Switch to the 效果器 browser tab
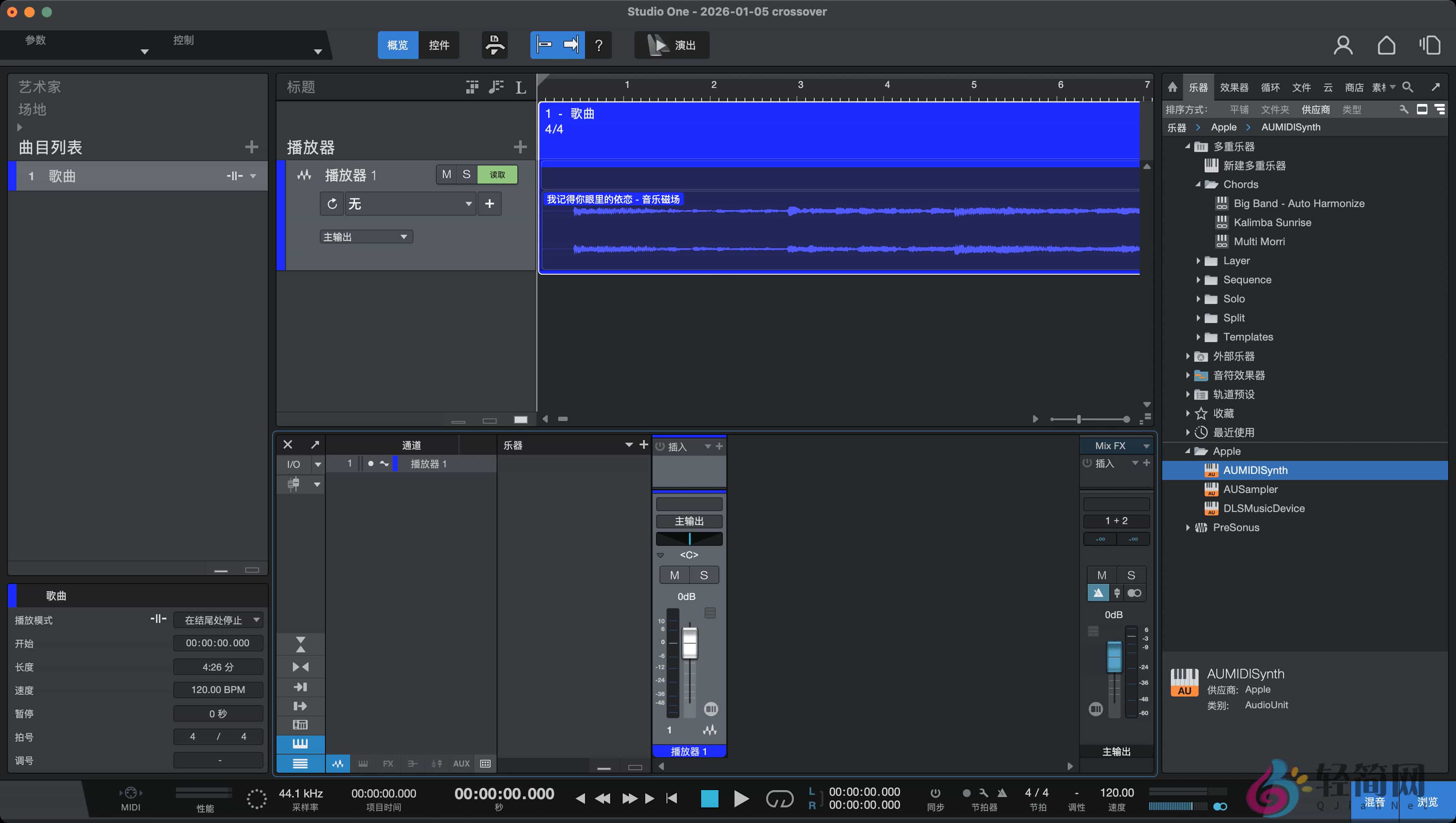Screen dimensions: 1456x823 (x=1234, y=87)
